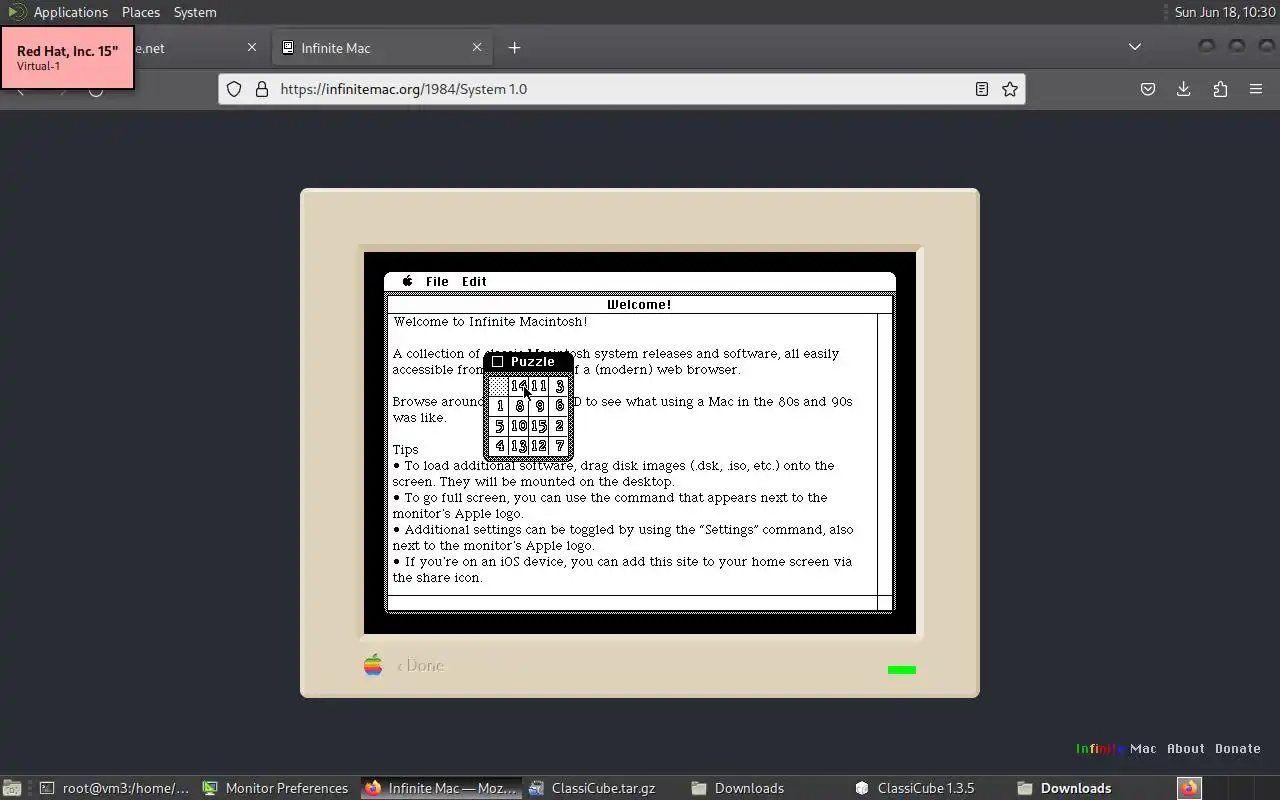Open the Edit menu in Macintosh emulator
This screenshot has height=800, width=1280.
point(474,281)
